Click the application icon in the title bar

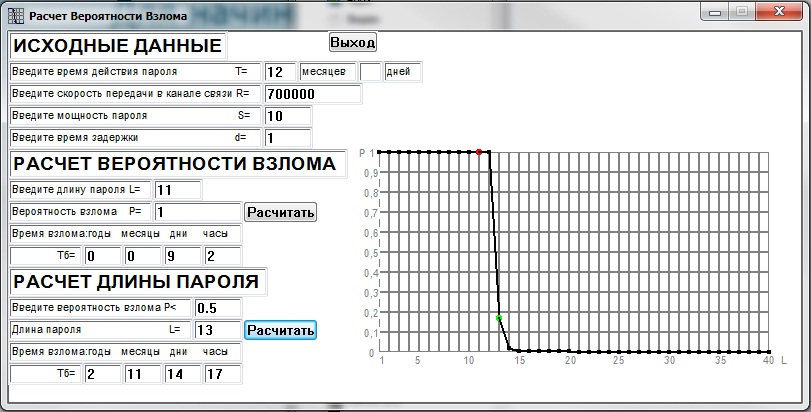15,15
